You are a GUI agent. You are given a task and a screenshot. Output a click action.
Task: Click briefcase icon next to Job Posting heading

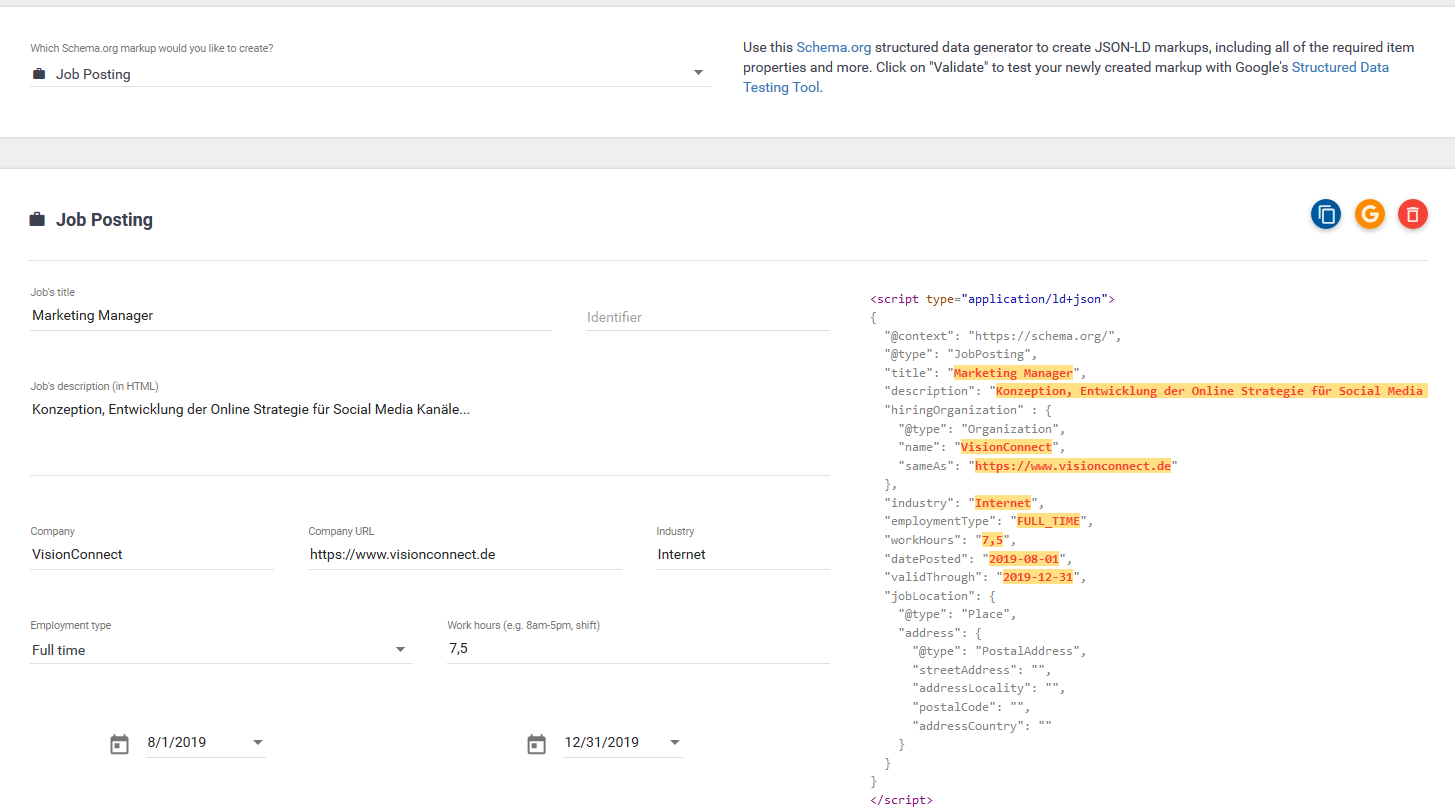point(37,220)
